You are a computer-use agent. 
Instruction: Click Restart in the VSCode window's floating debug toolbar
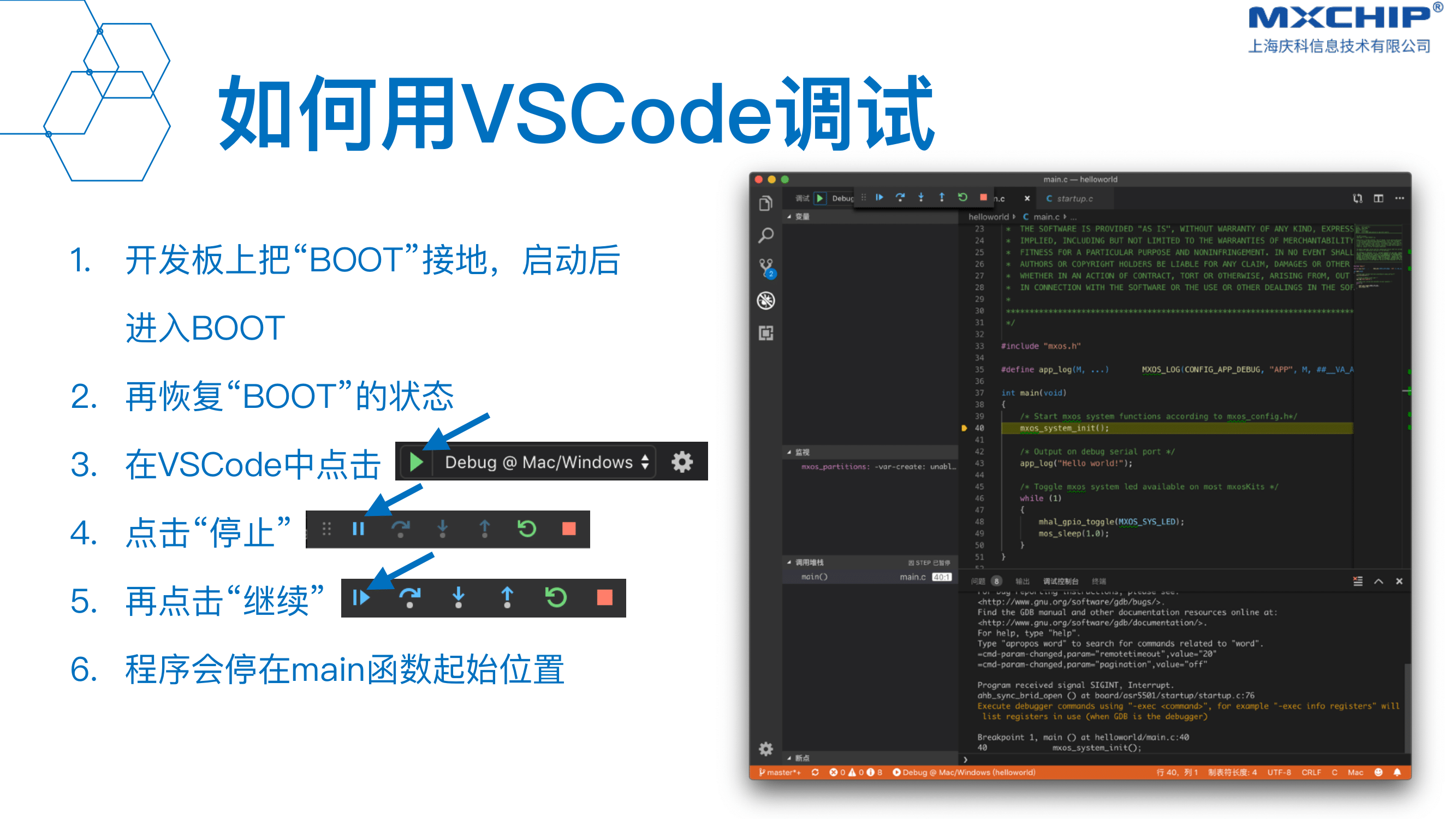962,197
